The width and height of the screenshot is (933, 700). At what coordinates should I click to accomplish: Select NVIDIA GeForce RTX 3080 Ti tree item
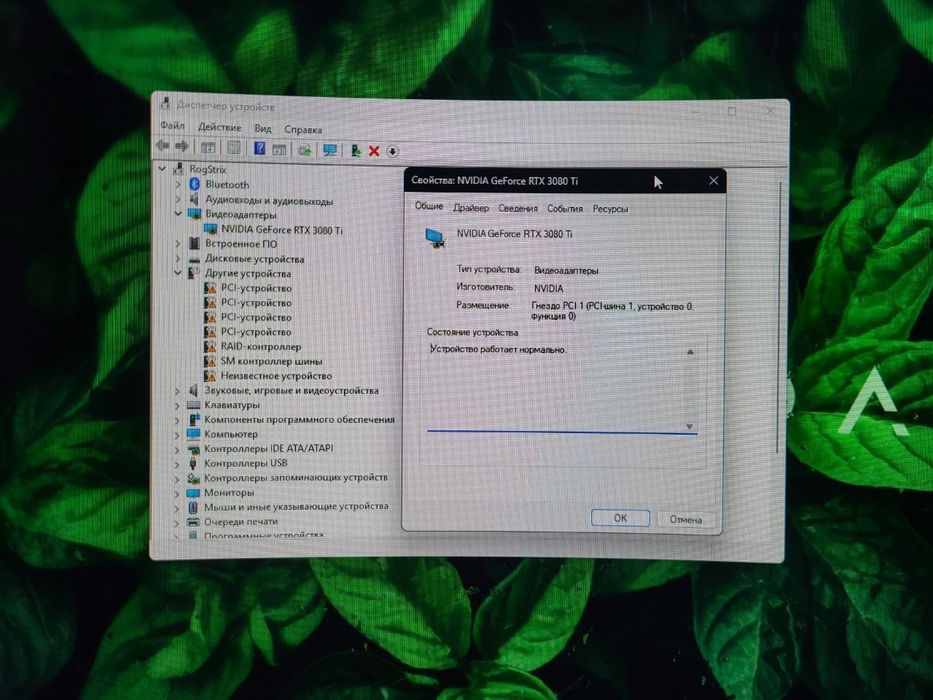tap(281, 230)
